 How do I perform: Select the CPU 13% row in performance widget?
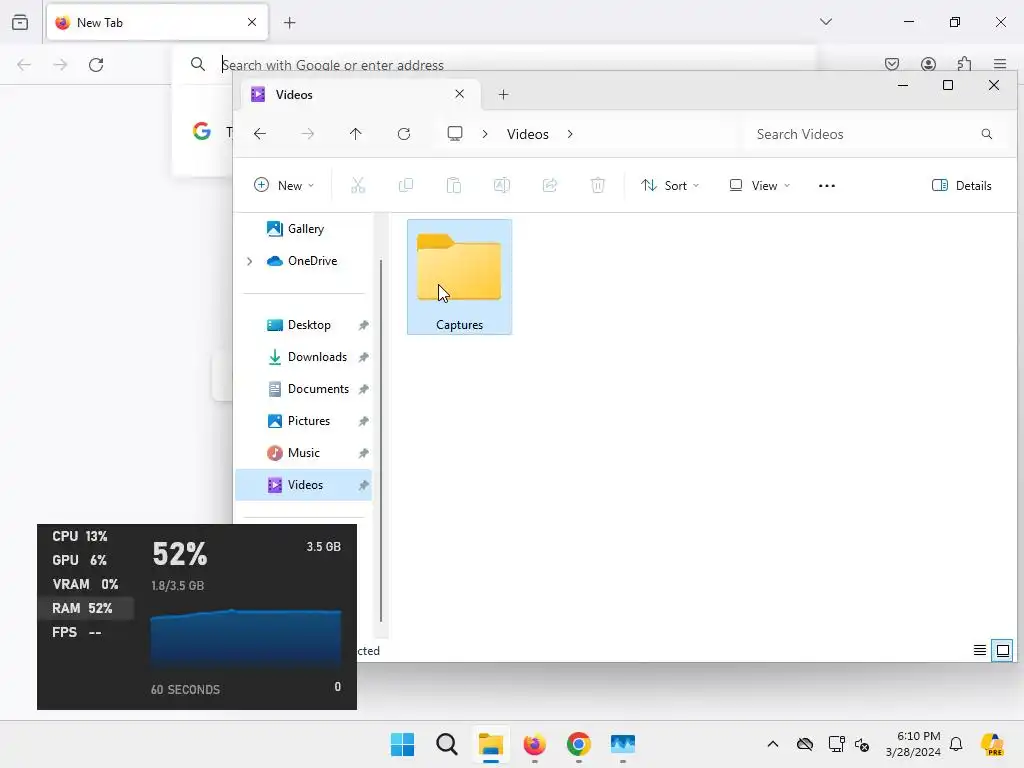coord(86,536)
